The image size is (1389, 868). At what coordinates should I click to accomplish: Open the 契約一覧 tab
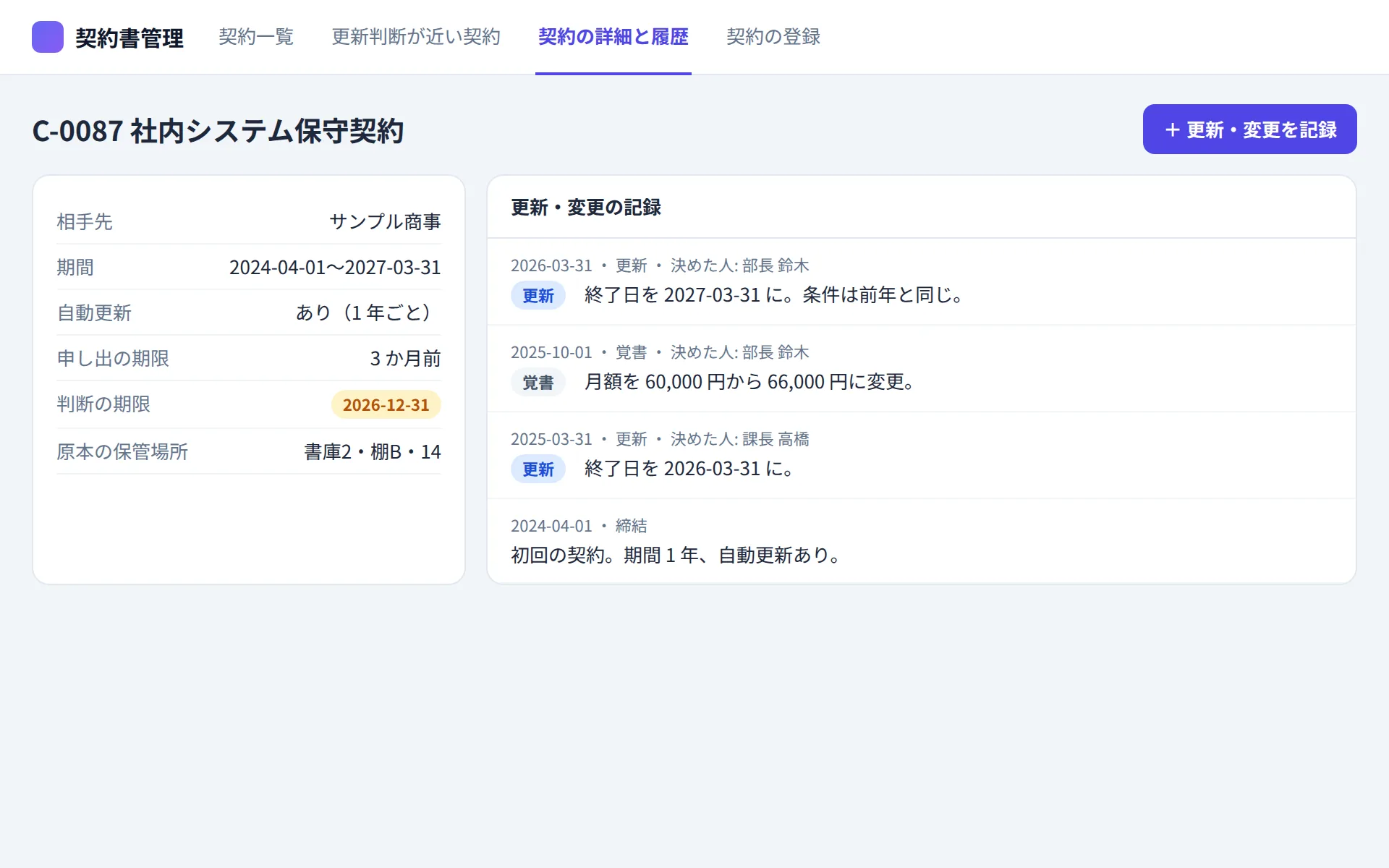pos(256,37)
